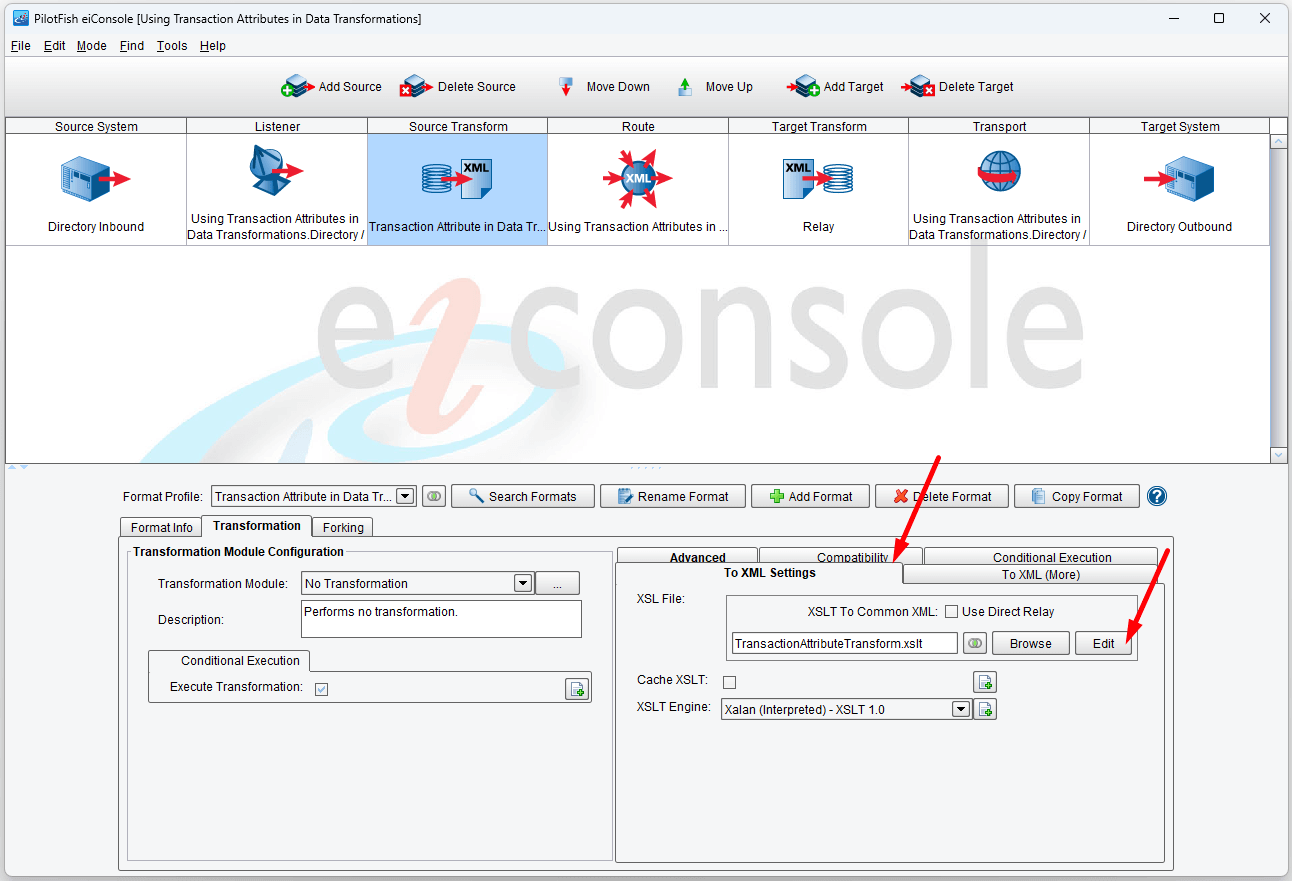This screenshot has height=881, width=1292.
Task: Click the Source System column header
Action: [x=96, y=126]
